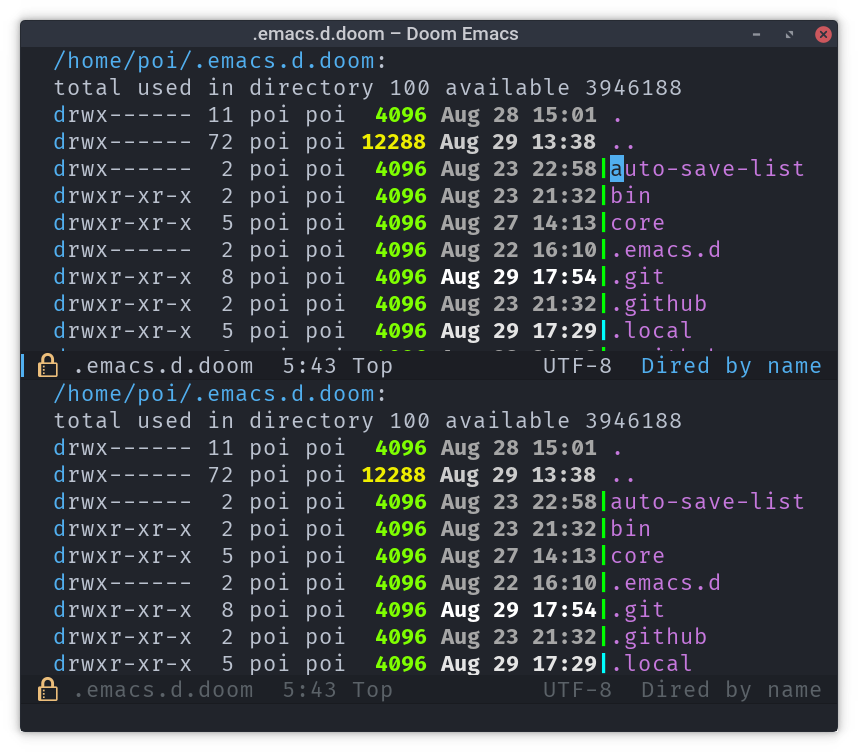Click /home/poi/.emacs.d.doom: header in lower pane

tap(219, 394)
